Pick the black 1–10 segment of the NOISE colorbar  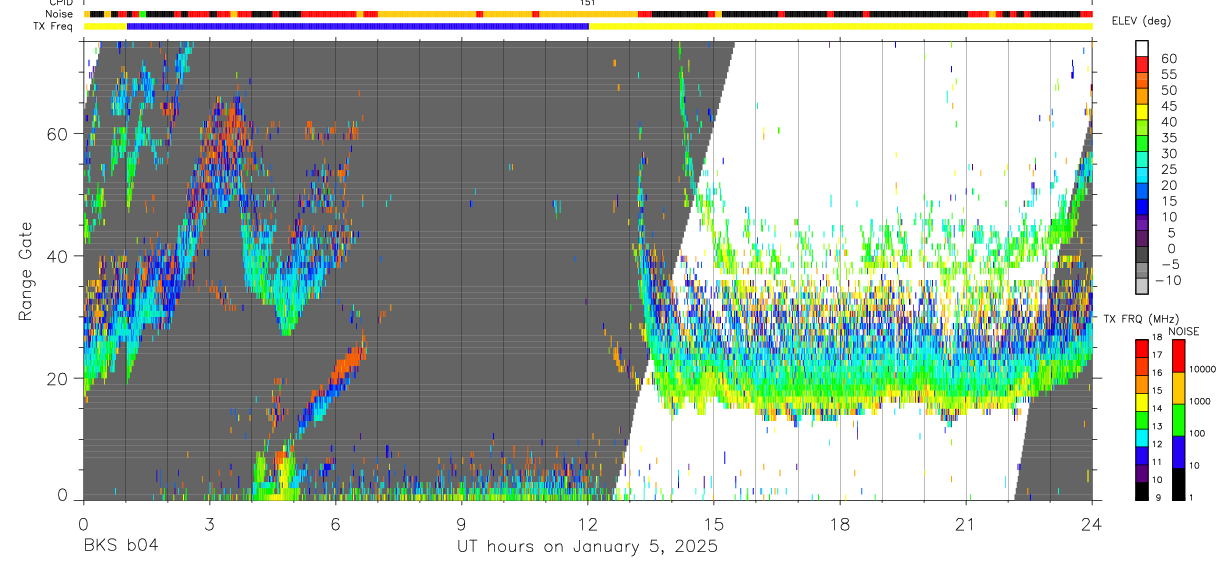coord(1177,484)
